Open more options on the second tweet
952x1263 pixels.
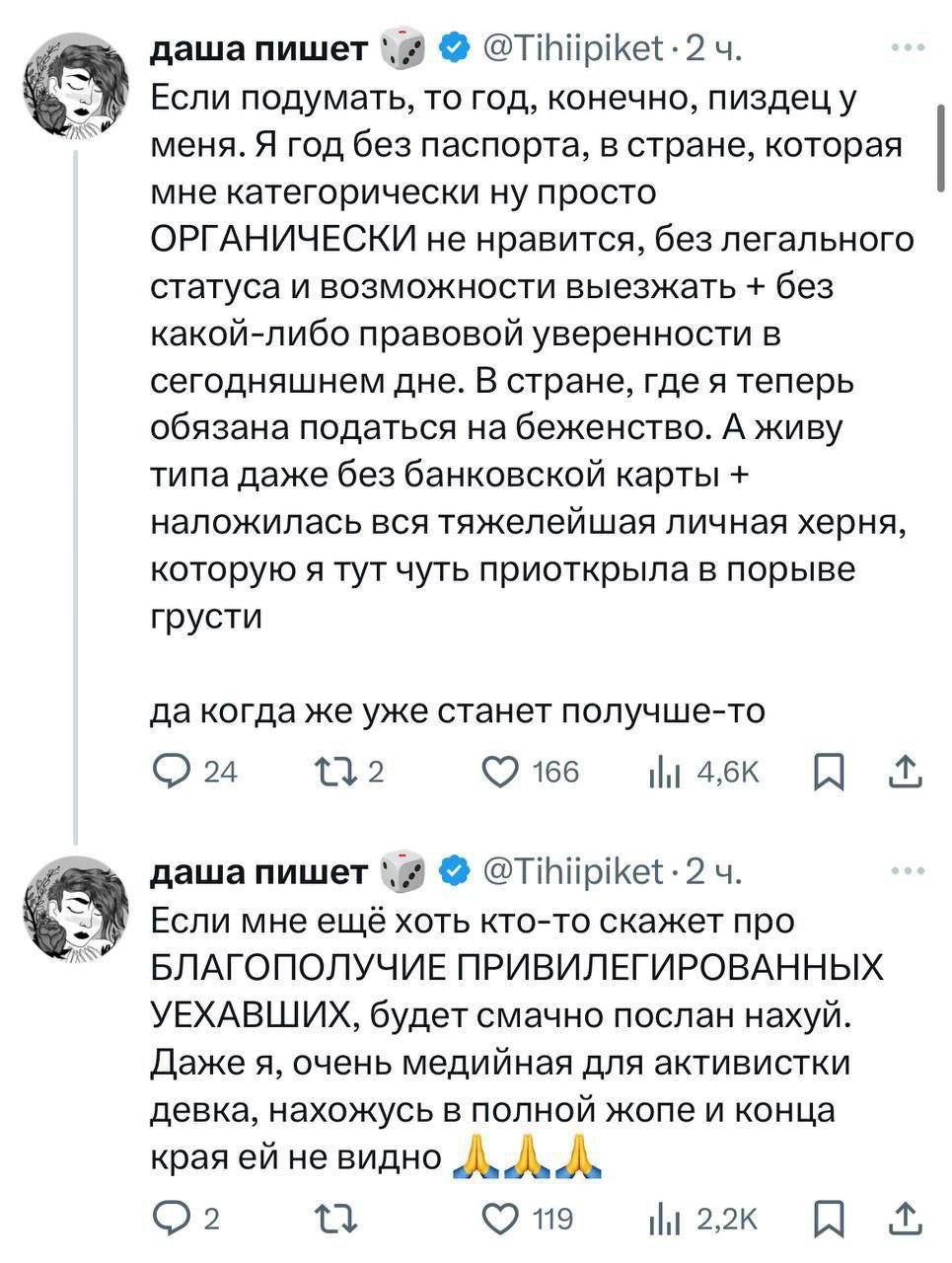tap(906, 871)
